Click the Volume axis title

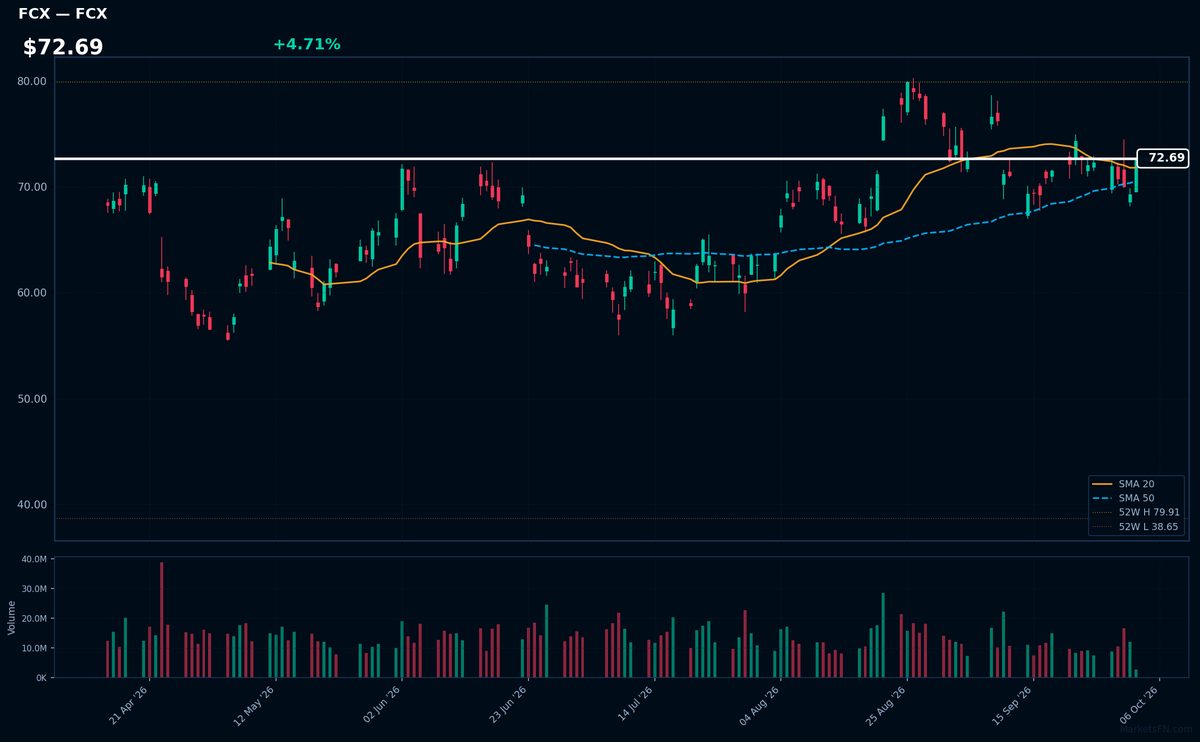point(11,617)
